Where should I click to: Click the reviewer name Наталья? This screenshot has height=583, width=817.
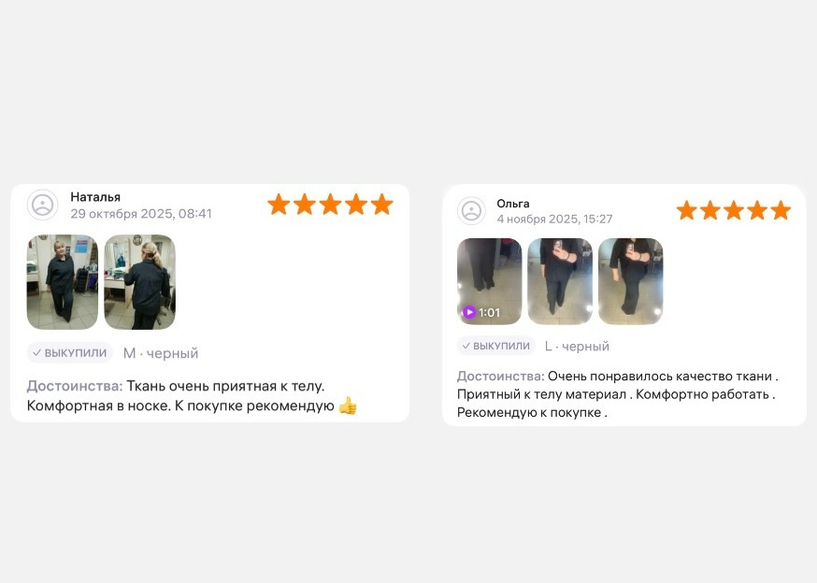pos(95,197)
